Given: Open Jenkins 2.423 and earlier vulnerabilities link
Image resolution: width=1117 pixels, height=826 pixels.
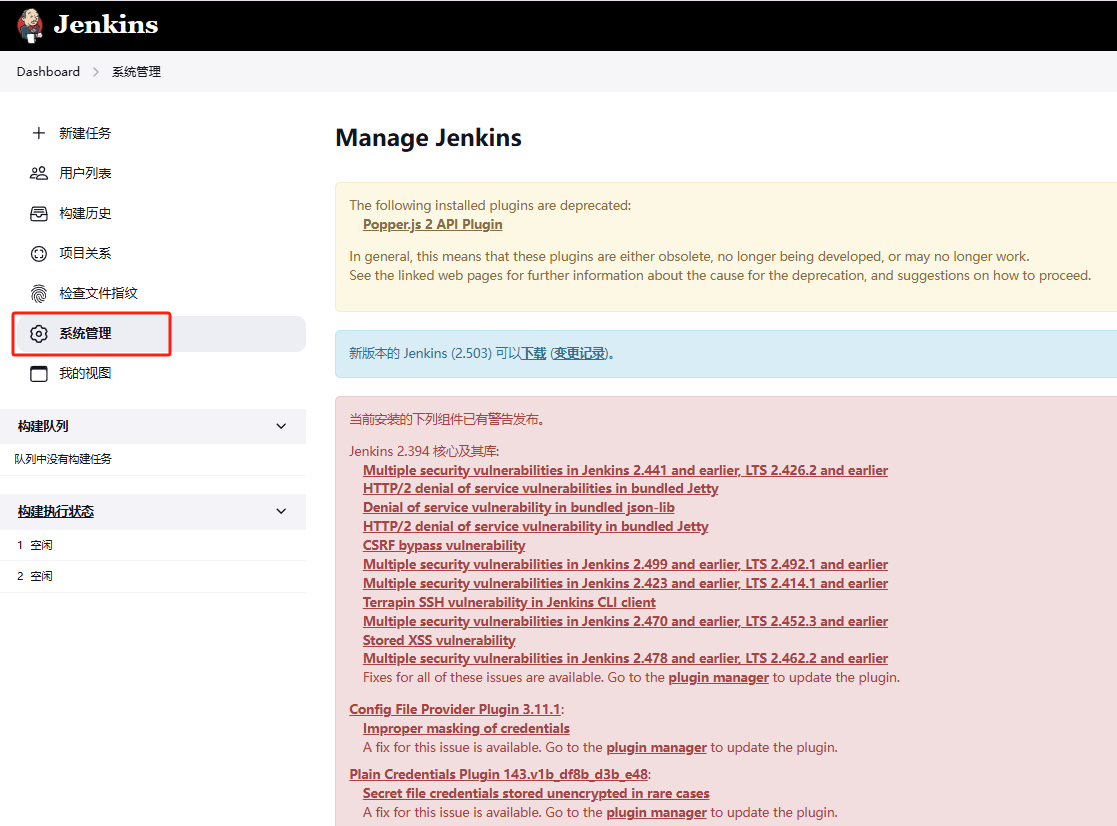Looking at the screenshot, I should (x=625, y=583).
